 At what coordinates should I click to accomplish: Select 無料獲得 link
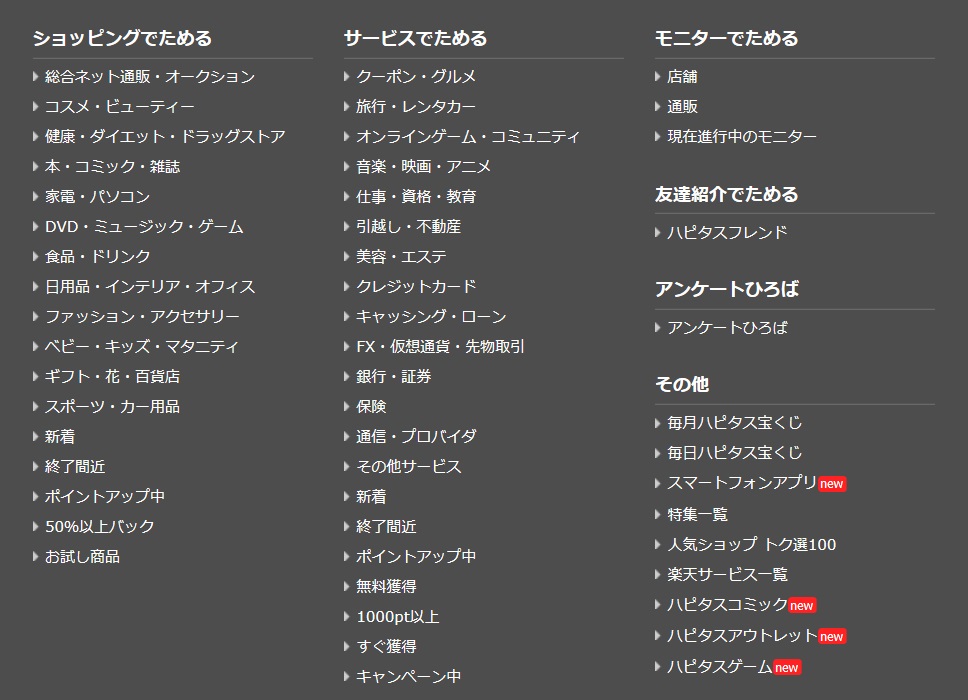pos(386,586)
